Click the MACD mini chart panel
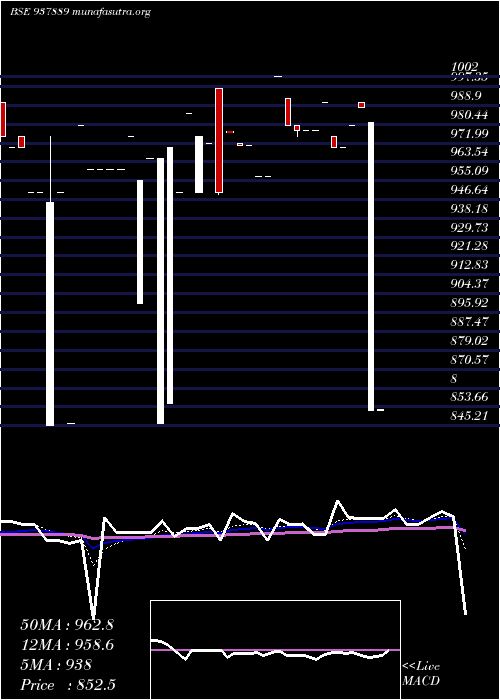 (275, 650)
